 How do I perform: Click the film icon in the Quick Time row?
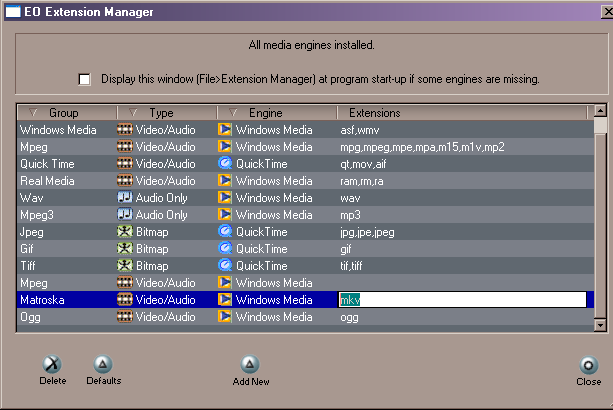[125, 163]
